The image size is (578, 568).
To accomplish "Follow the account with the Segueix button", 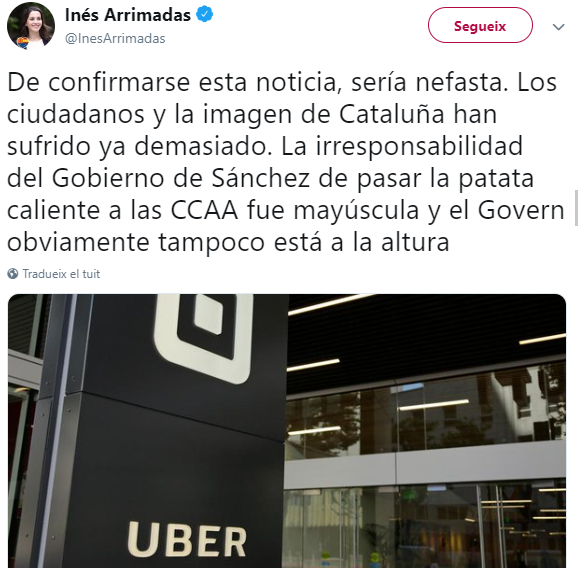I will pos(480,25).
